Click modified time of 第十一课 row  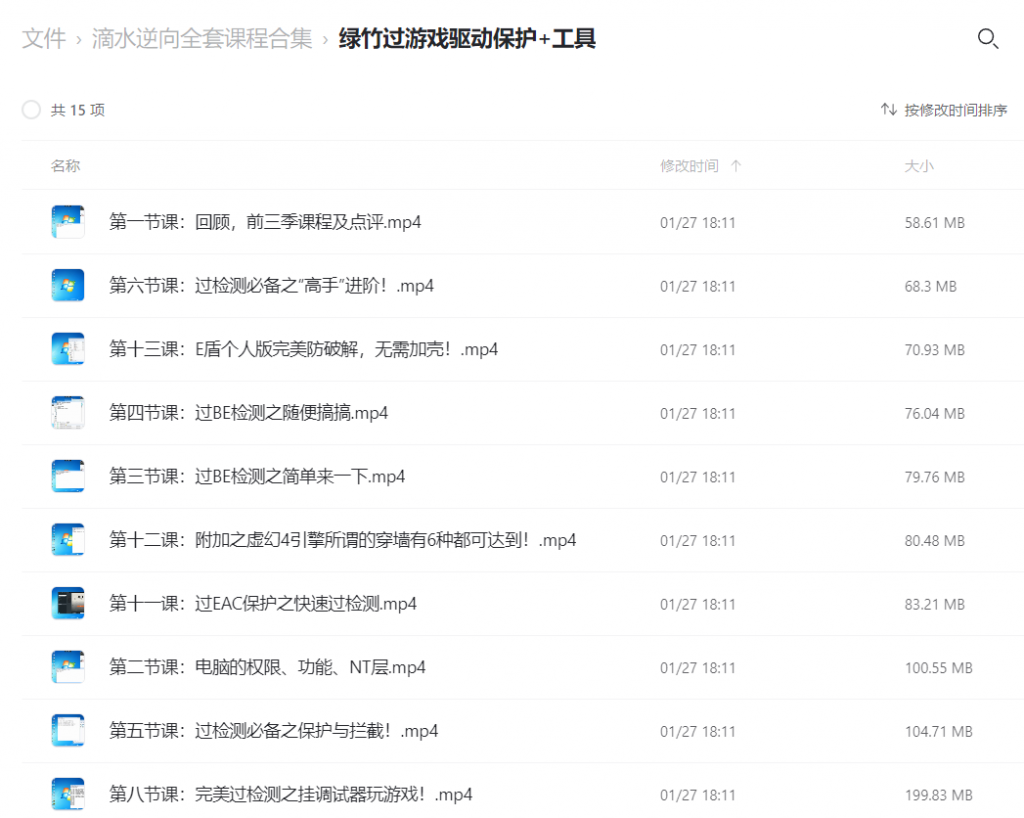[697, 605]
